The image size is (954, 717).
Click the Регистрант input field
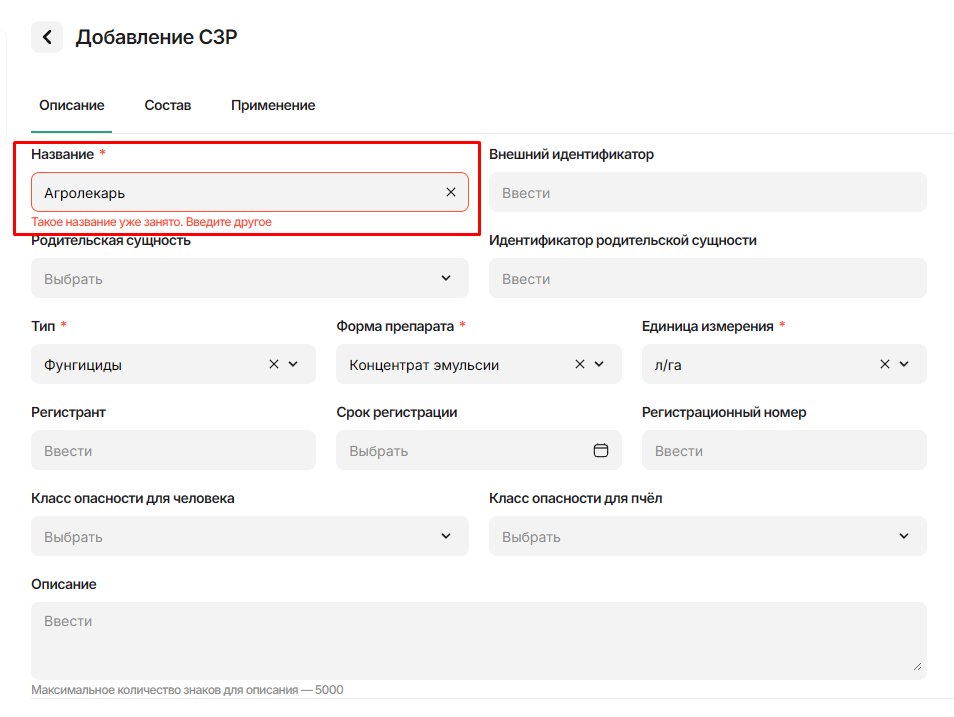pyautogui.click(x=173, y=450)
